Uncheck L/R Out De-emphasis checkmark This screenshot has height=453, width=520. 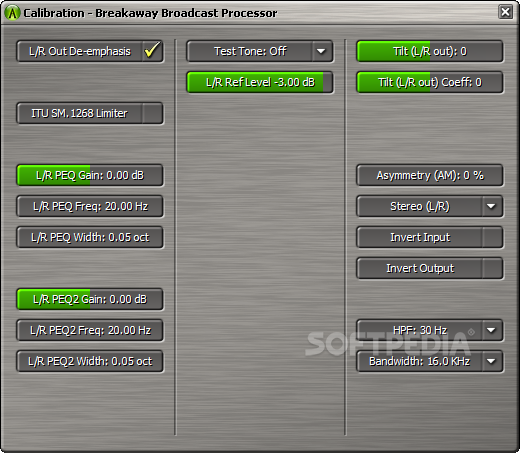coord(152,51)
